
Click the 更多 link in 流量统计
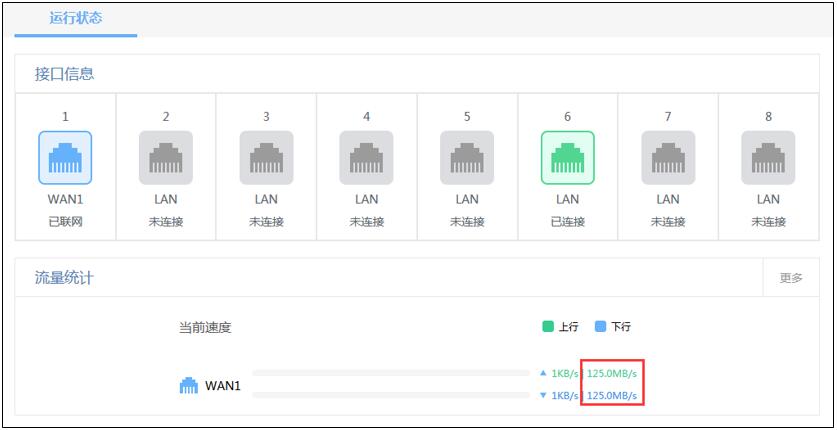pos(791,278)
